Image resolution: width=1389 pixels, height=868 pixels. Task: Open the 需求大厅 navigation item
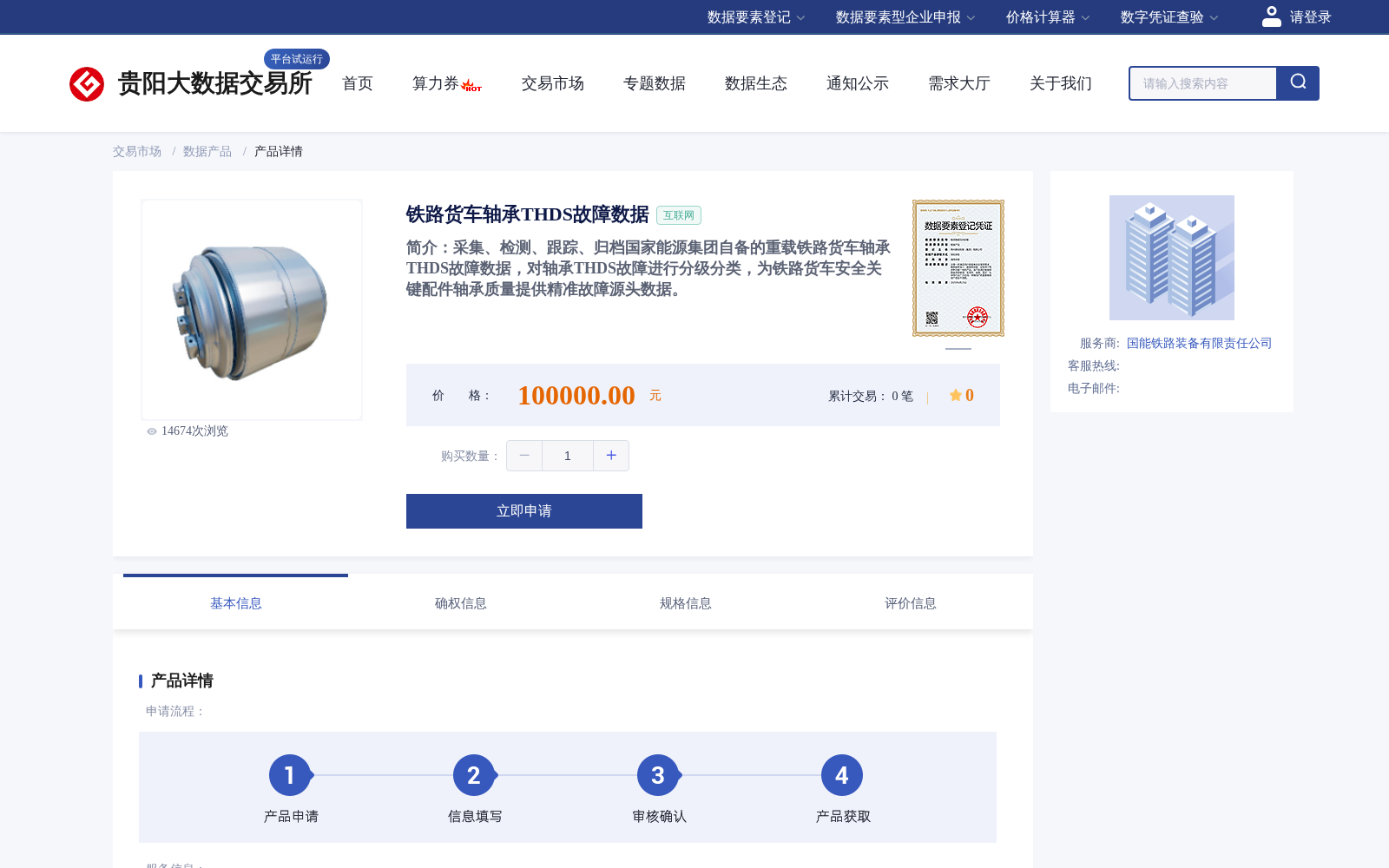tap(959, 83)
